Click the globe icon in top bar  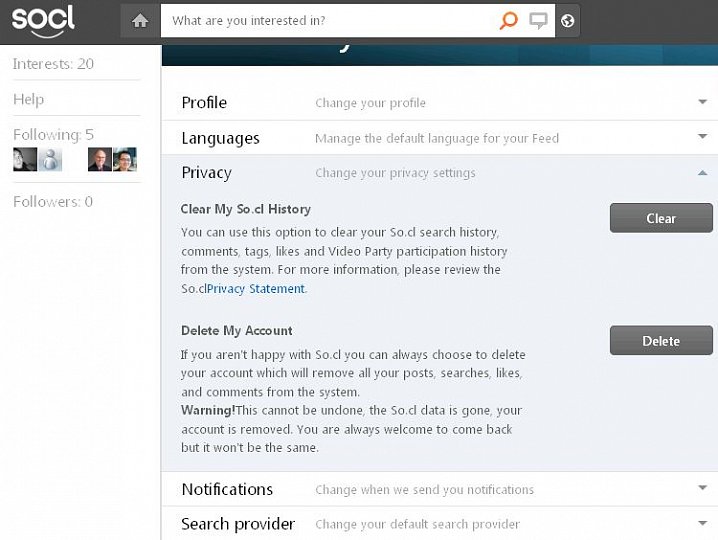(x=568, y=20)
